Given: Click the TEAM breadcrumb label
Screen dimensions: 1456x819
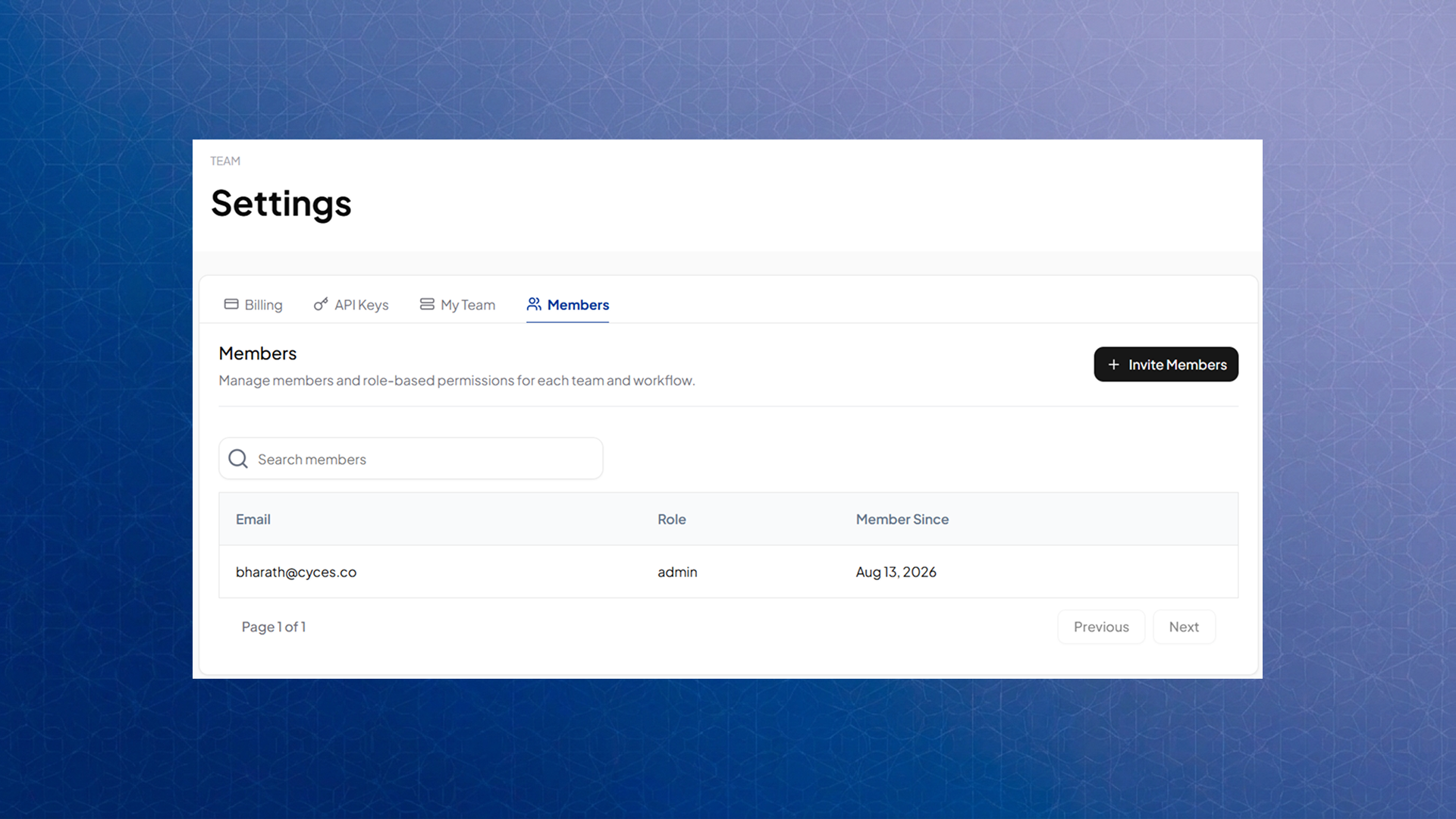Looking at the screenshot, I should tap(225, 161).
